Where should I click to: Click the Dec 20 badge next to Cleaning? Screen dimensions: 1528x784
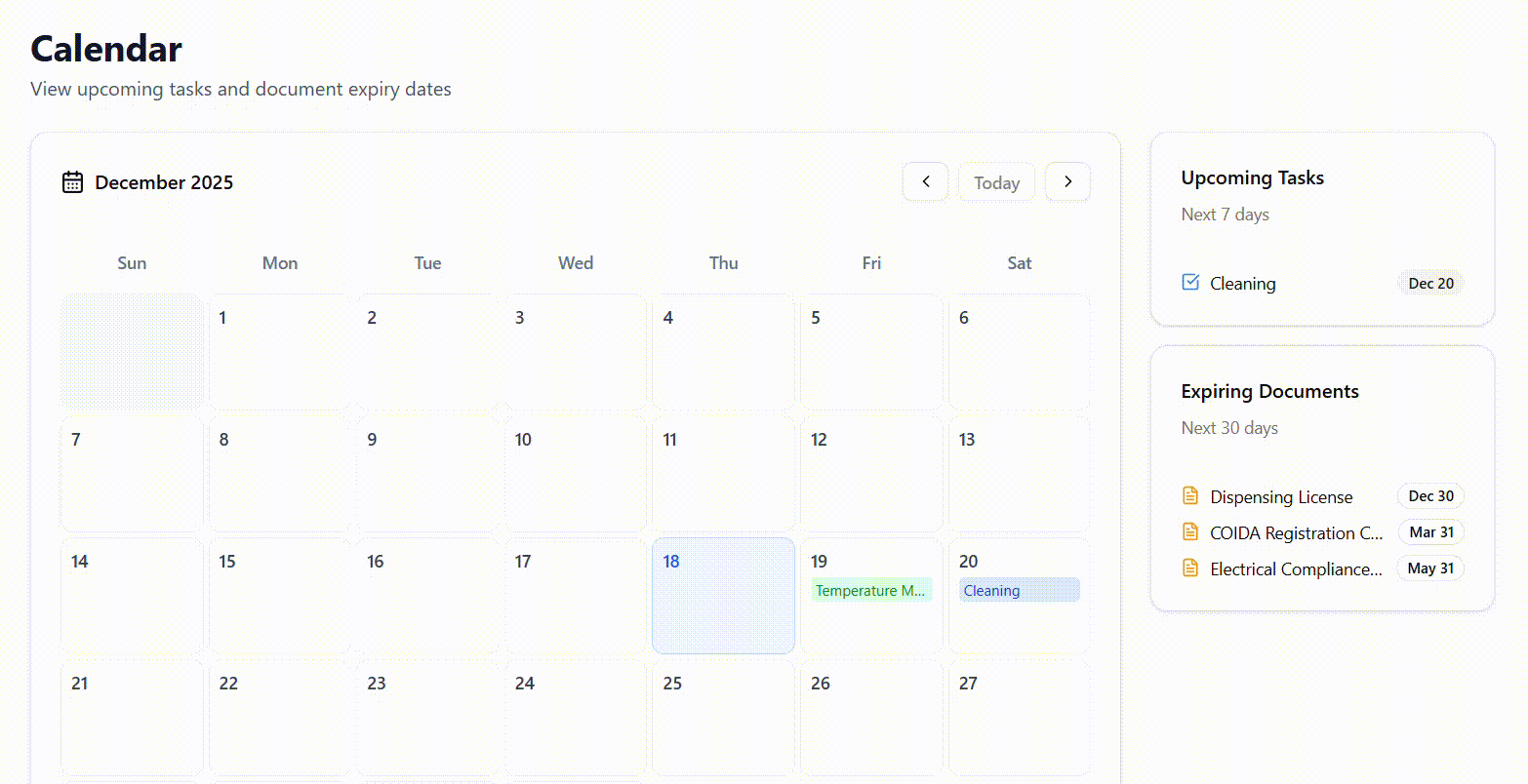(x=1429, y=283)
